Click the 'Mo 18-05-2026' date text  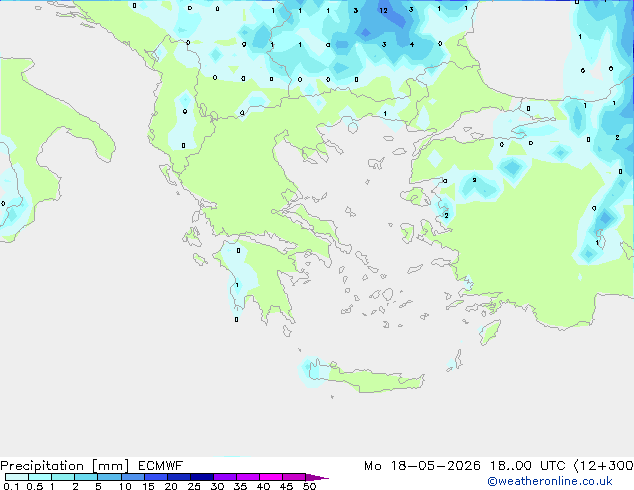[x=422, y=466]
